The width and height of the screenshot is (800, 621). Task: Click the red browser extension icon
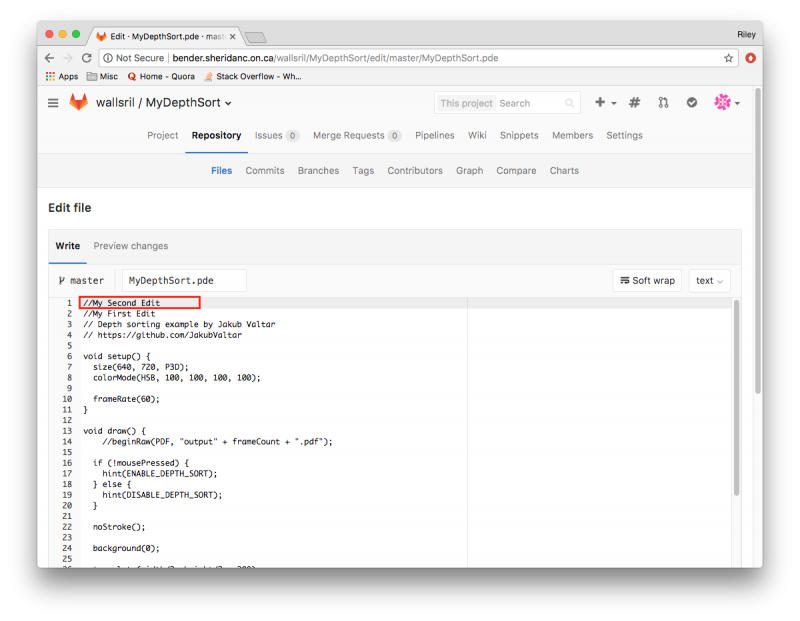click(751, 58)
